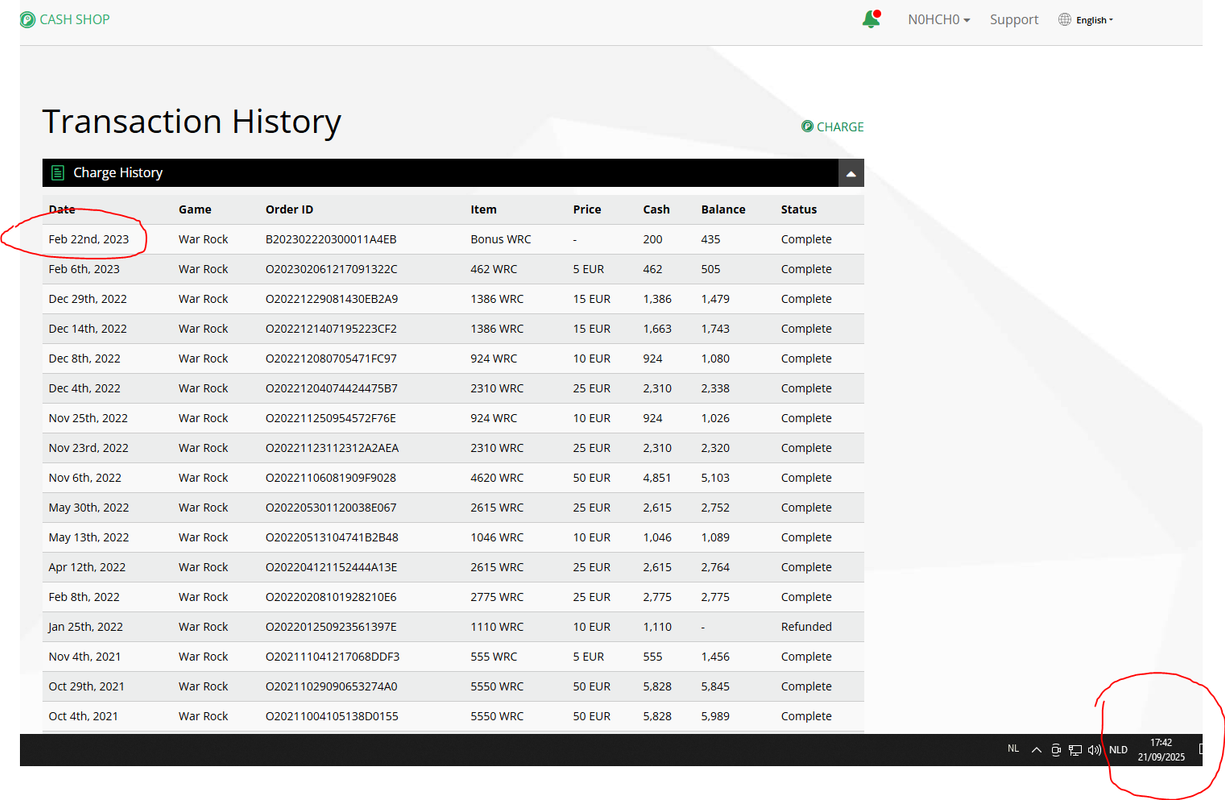Click the date Apr 12th, 2022
Image resolution: width=1225 pixels, height=800 pixels.
pyautogui.click(x=87, y=567)
